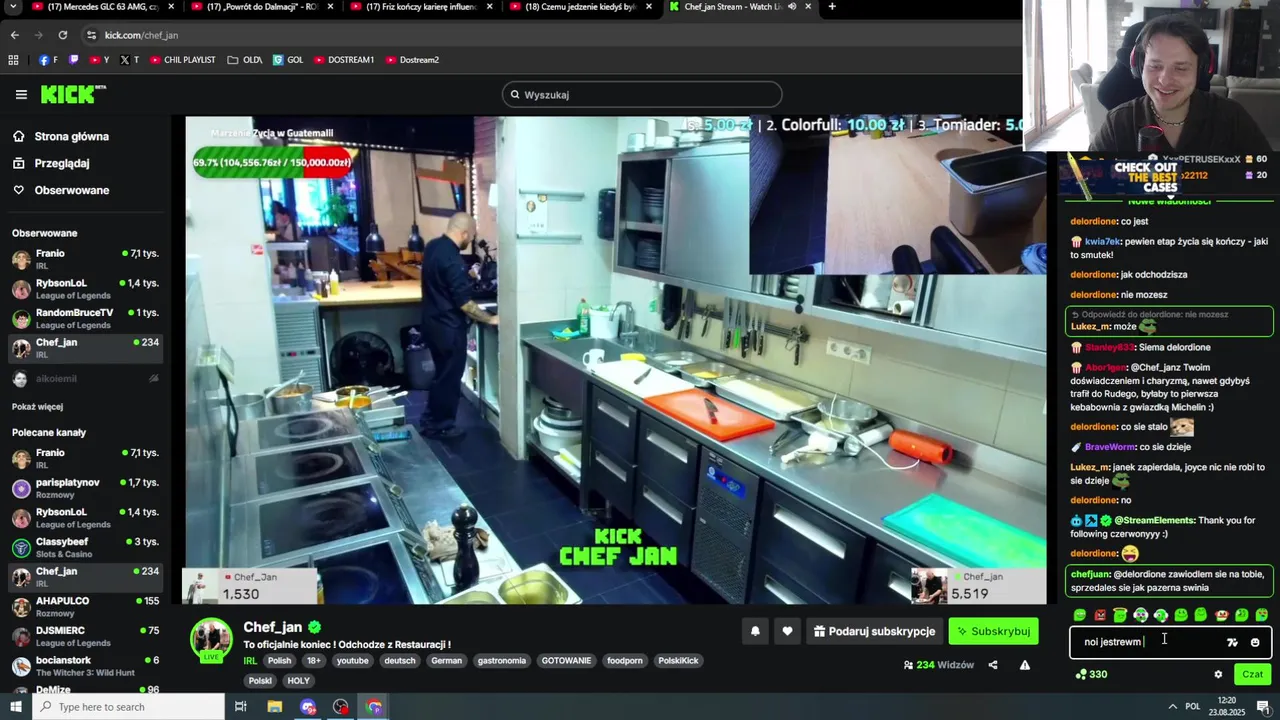This screenshot has height=720, width=1280.
Task: Open Przeglądaj in sidebar
Action: 62,163
